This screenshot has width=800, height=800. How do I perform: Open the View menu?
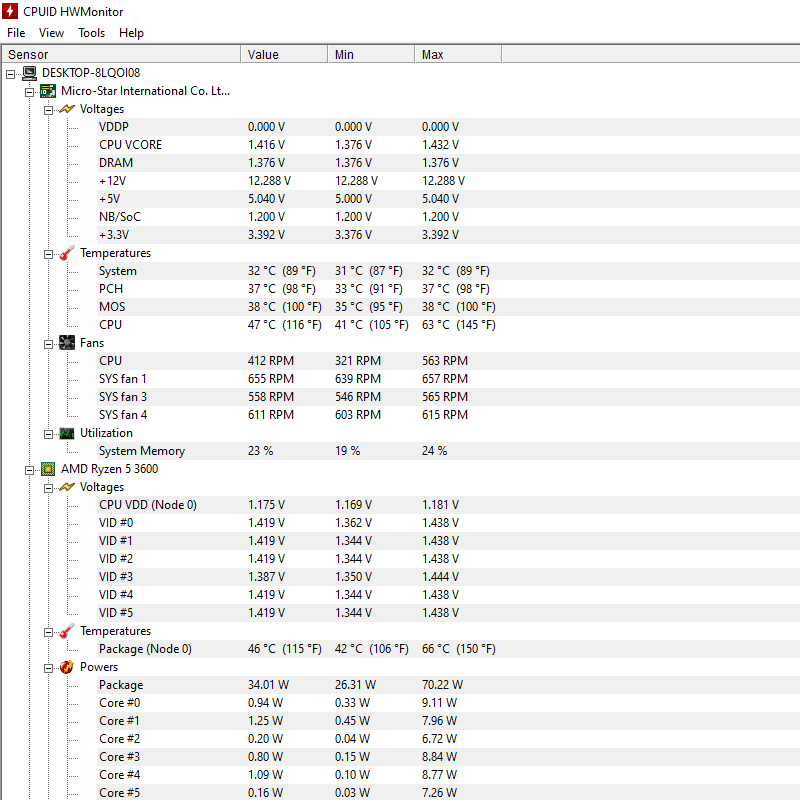coord(51,33)
